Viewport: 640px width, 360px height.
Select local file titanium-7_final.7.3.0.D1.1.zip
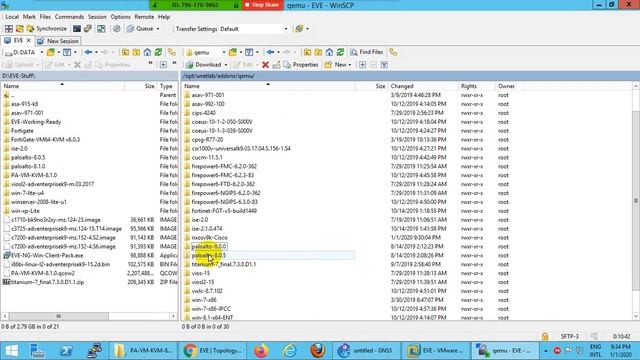(x=47, y=282)
